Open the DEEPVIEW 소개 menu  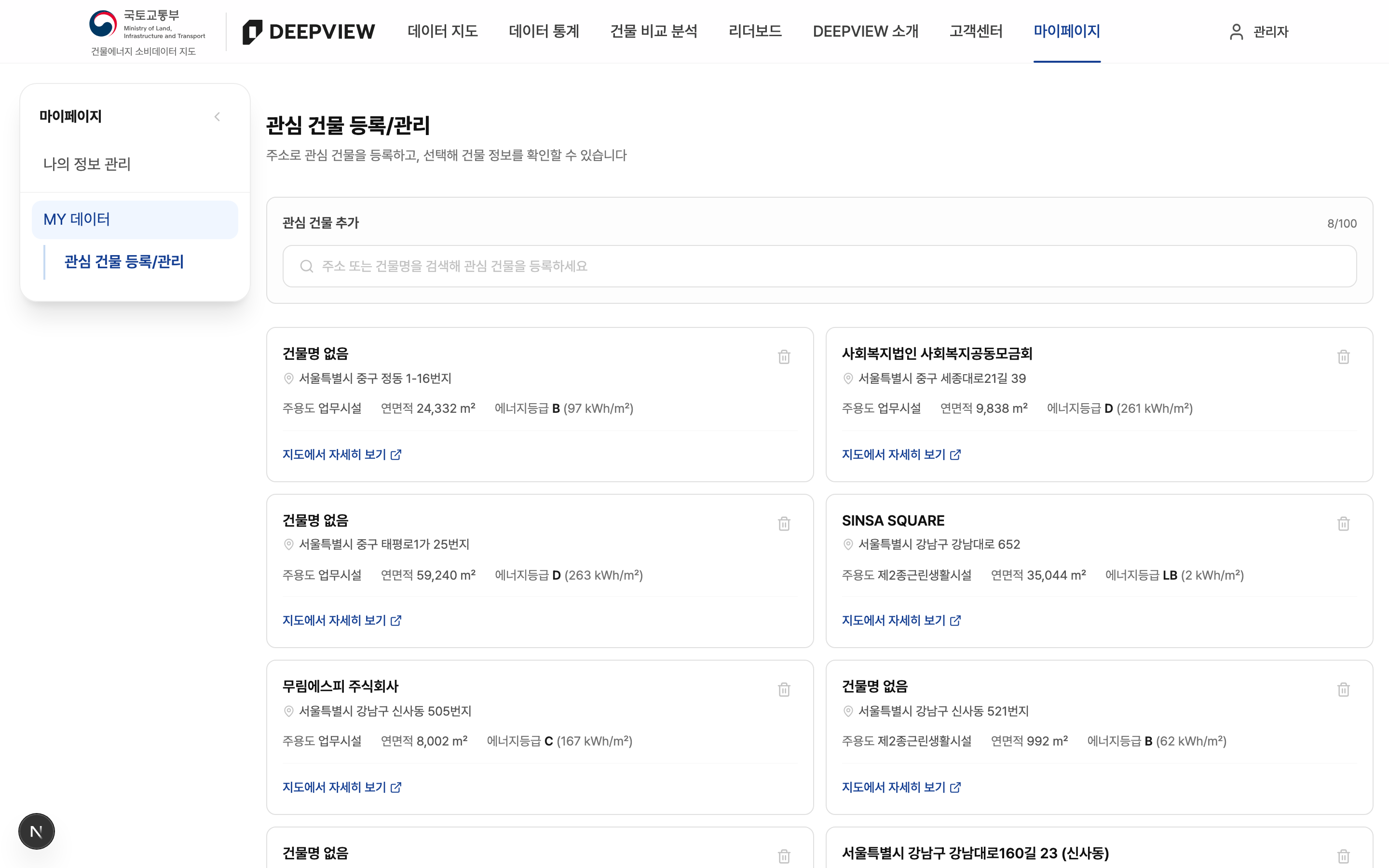point(866,31)
